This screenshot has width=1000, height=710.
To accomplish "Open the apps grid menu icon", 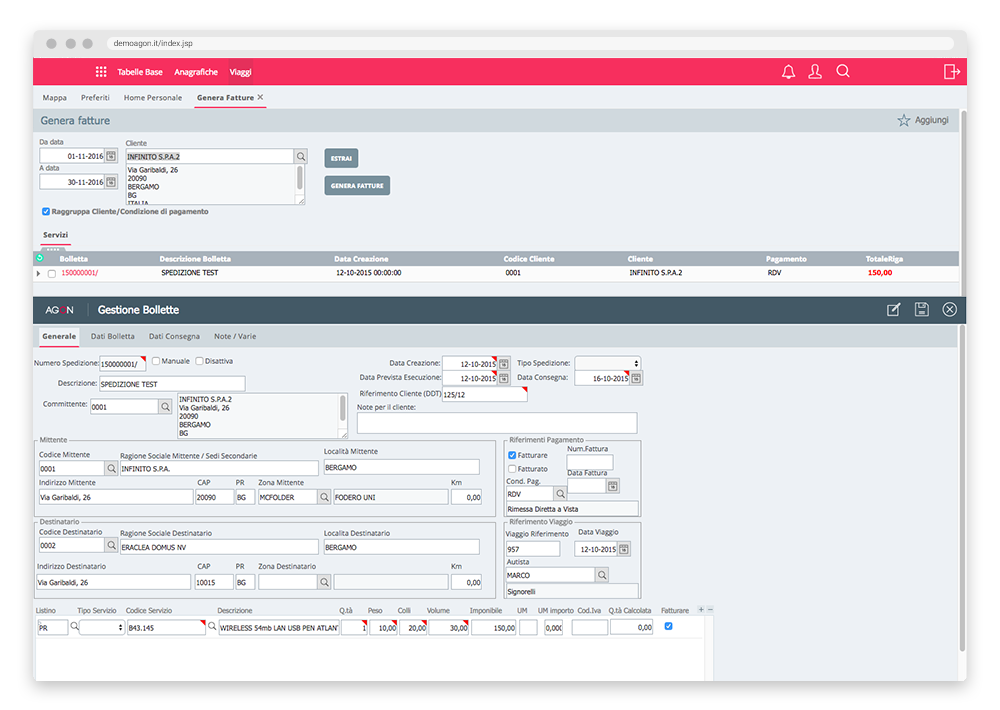I will click(101, 72).
